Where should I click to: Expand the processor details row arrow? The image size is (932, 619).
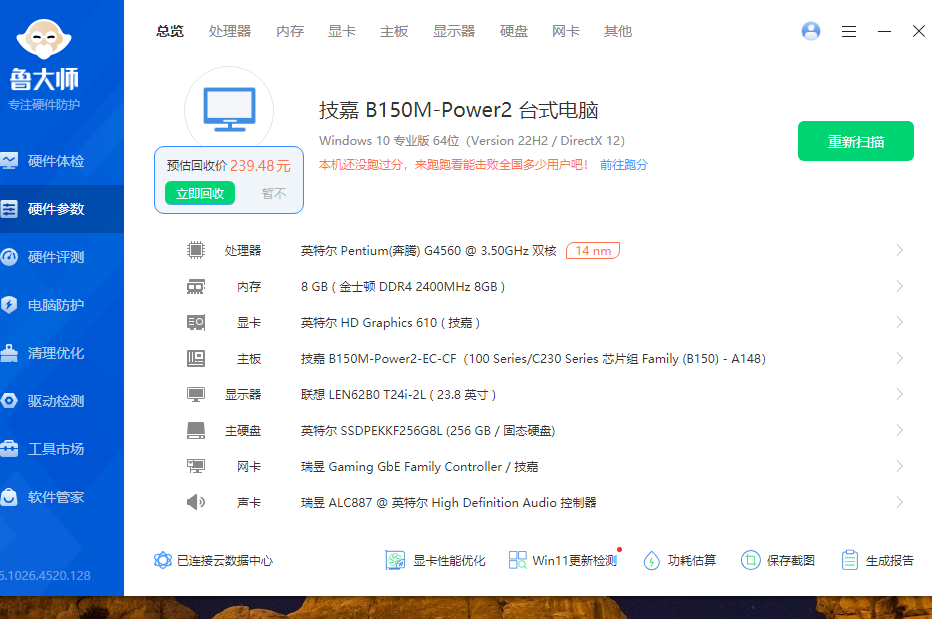click(899, 251)
